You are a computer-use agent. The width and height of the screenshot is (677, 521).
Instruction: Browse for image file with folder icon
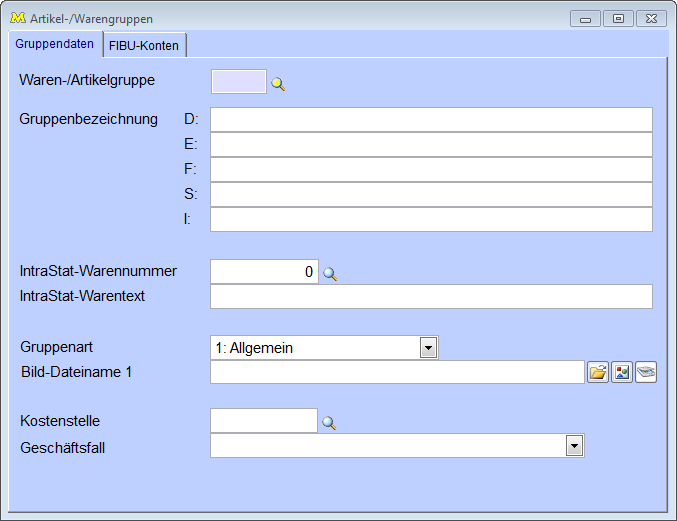click(597, 373)
